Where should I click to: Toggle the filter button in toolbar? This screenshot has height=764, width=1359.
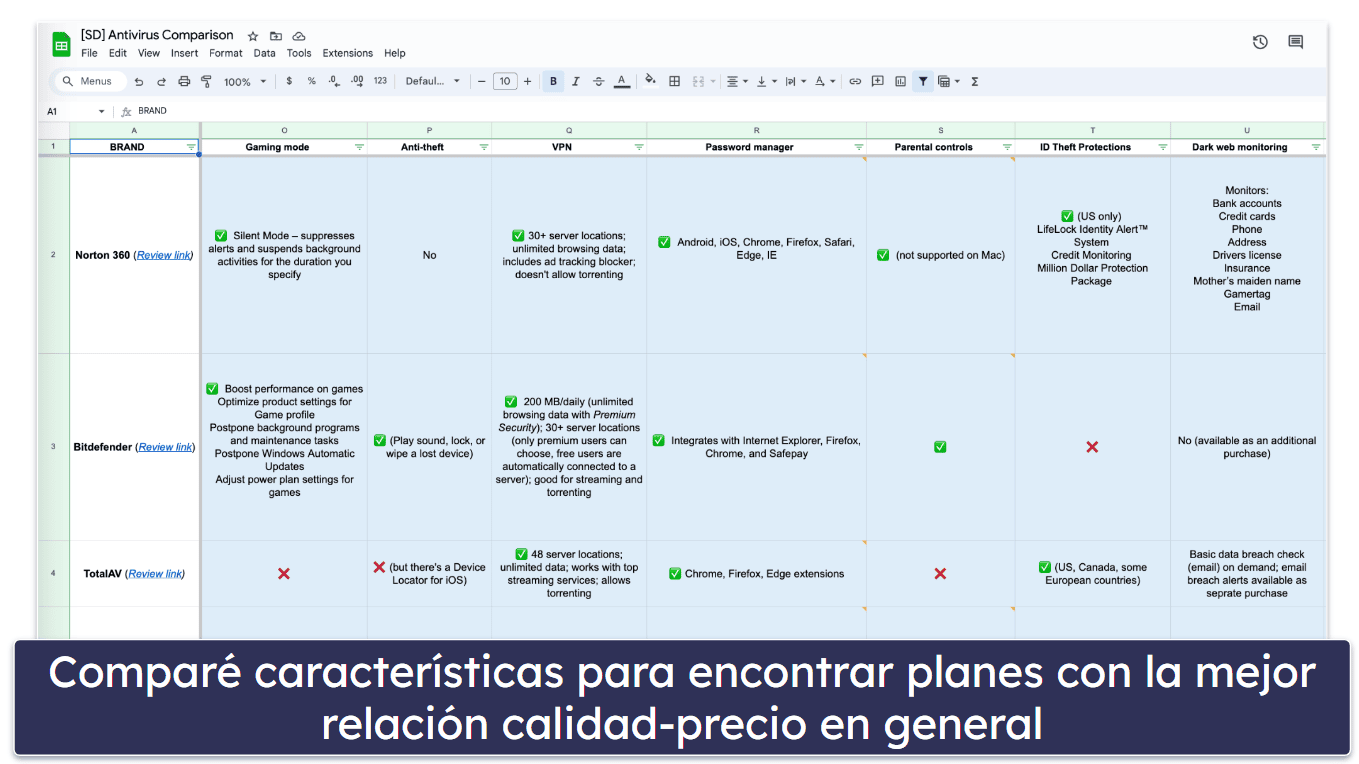tap(923, 82)
